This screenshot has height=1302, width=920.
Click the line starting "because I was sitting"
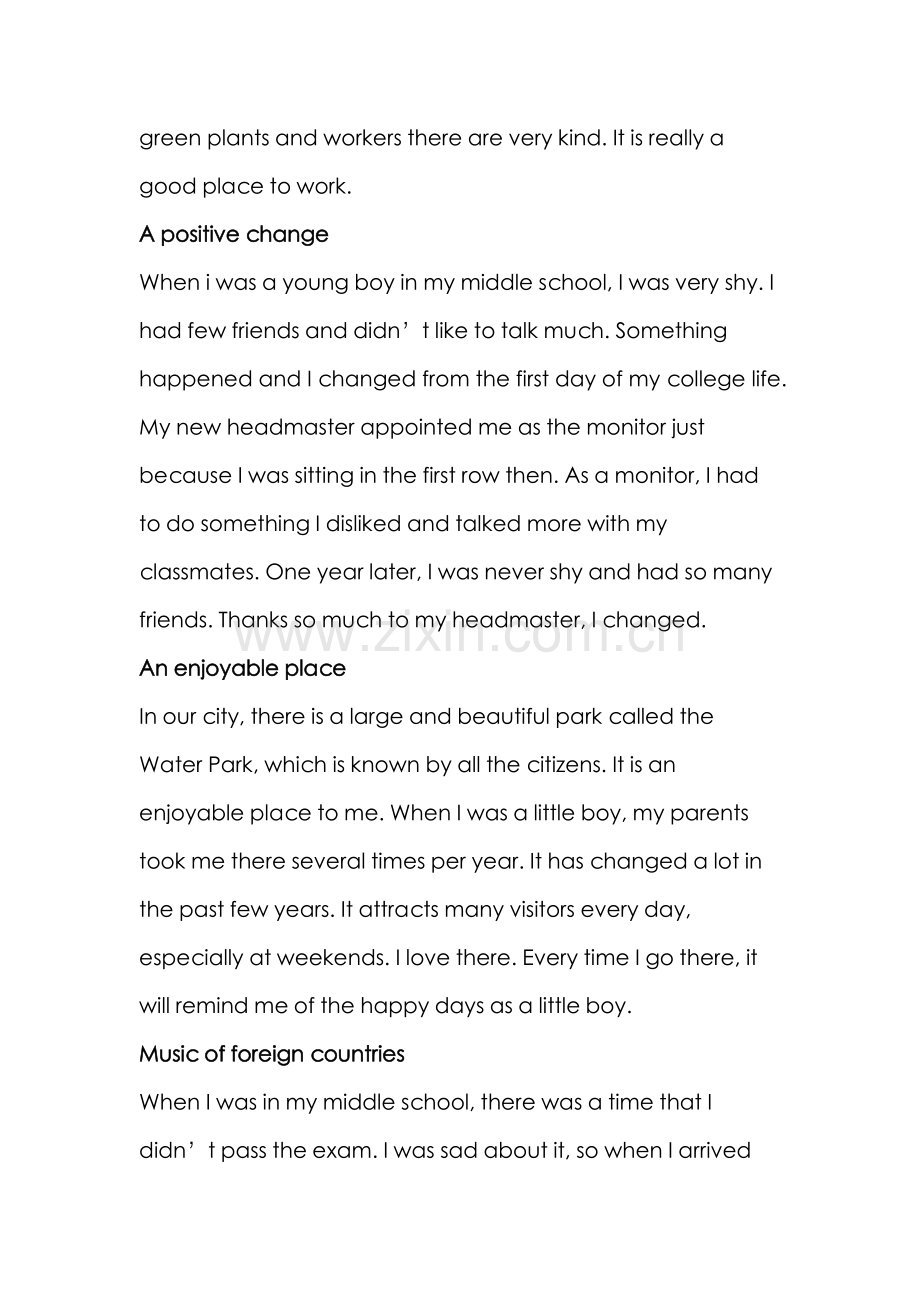click(x=448, y=476)
